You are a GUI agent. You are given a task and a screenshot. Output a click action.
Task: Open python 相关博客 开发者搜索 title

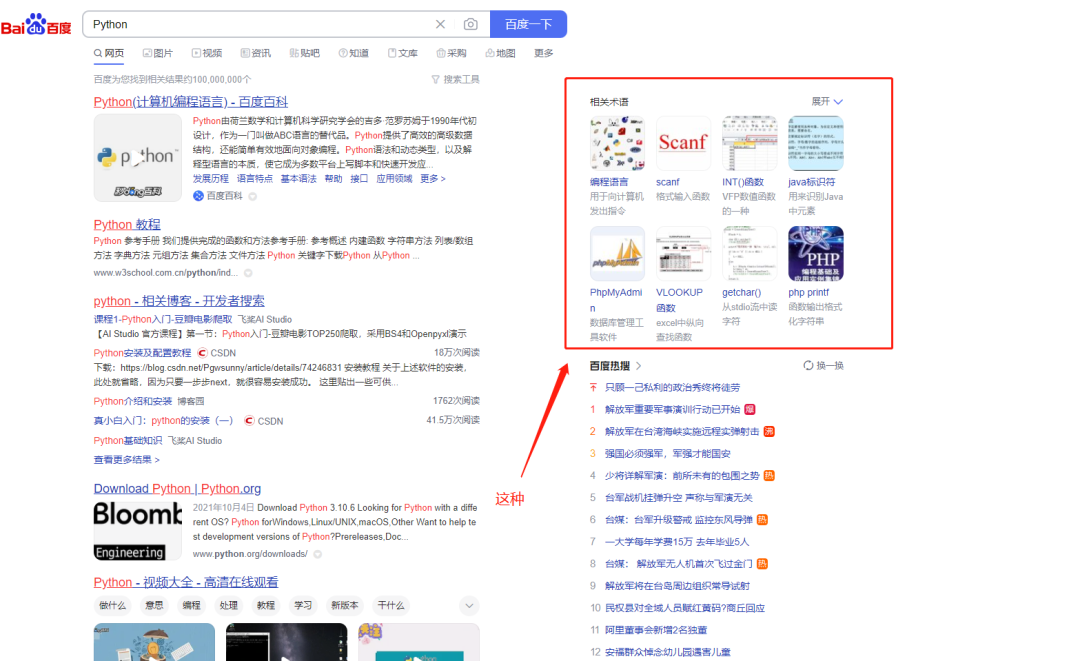179,301
